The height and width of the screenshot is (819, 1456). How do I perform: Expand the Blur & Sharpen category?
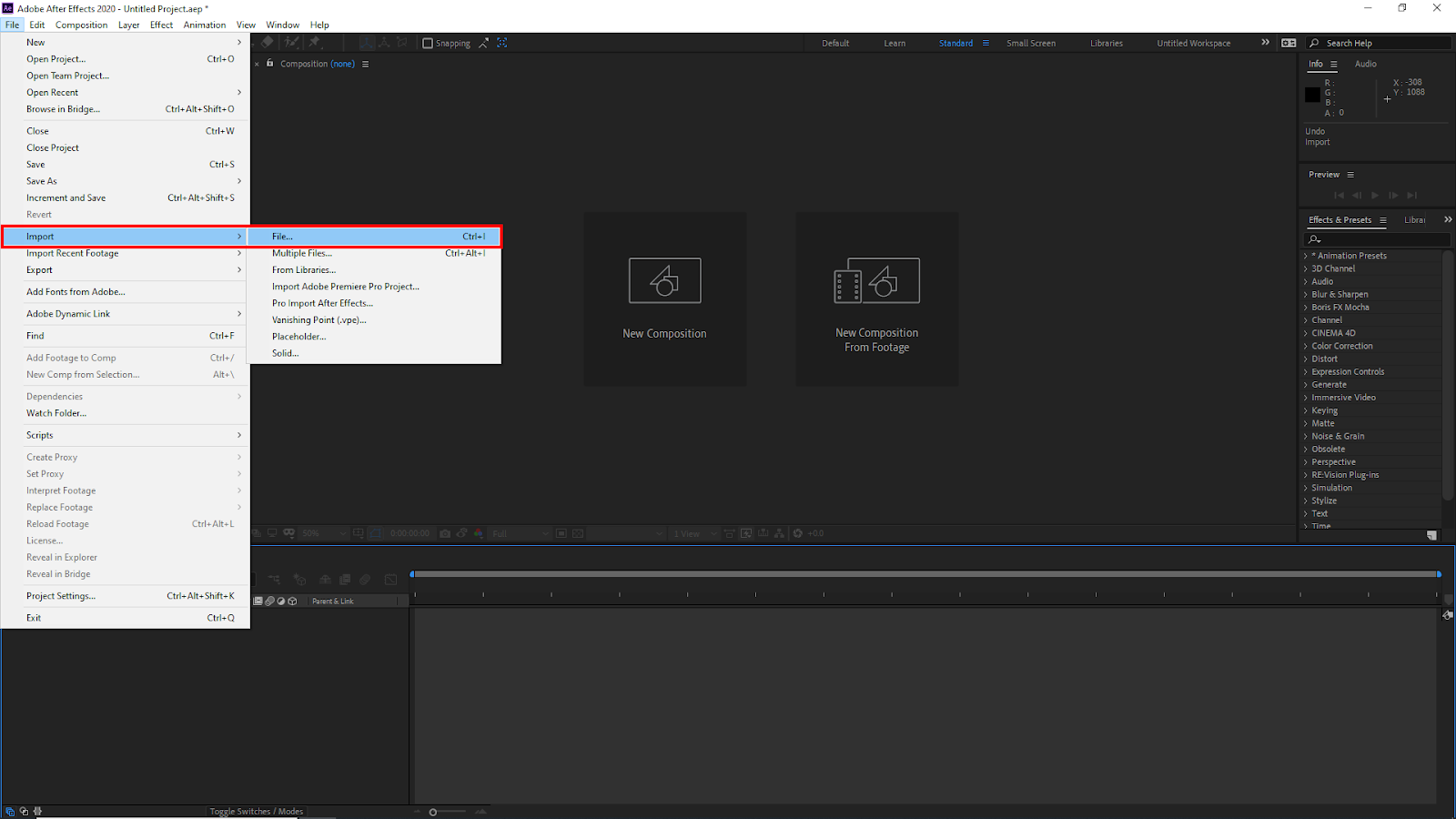coord(1306,295)
